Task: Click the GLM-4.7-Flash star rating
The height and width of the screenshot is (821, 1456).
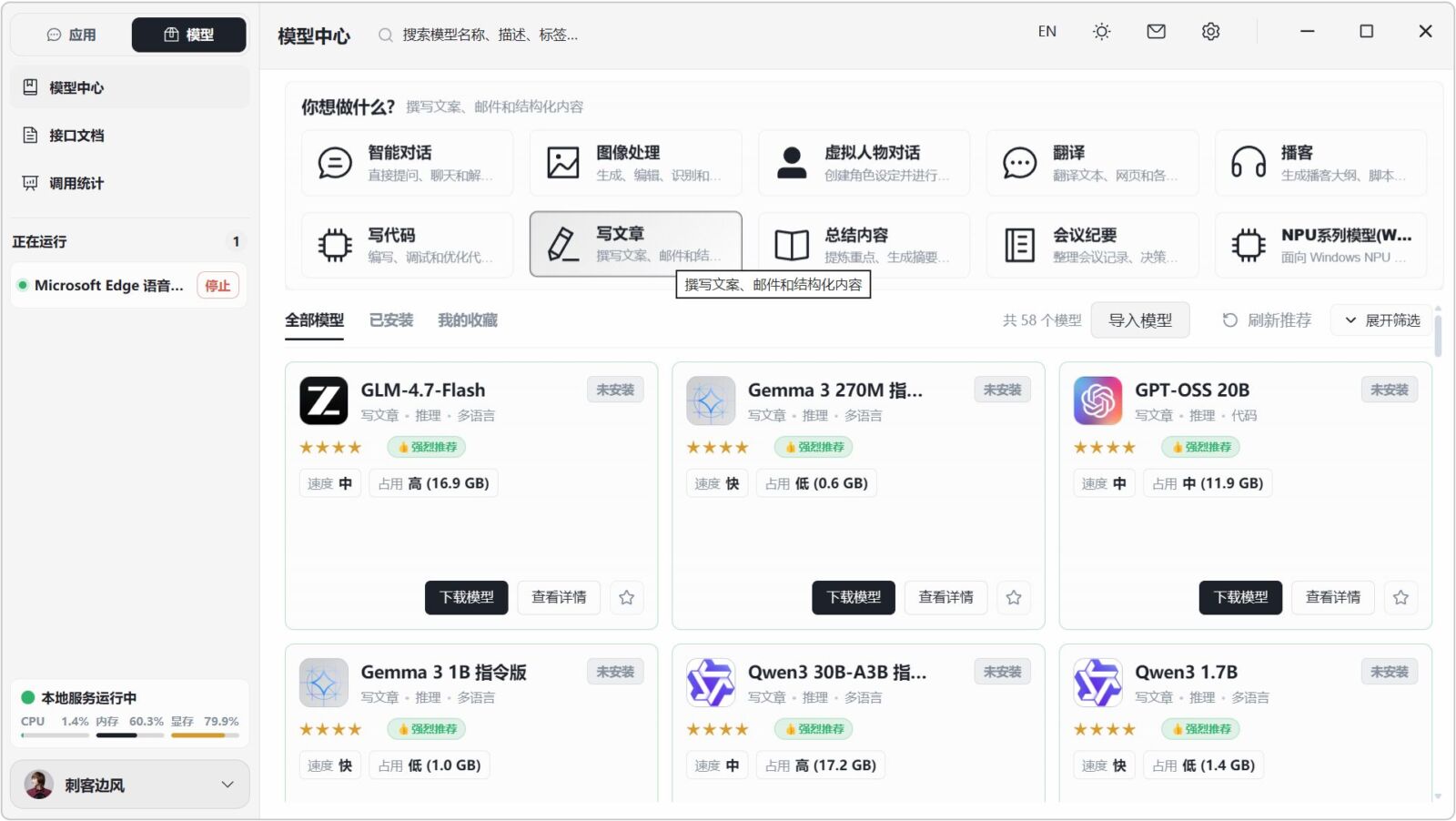Action: click(330, 447)
